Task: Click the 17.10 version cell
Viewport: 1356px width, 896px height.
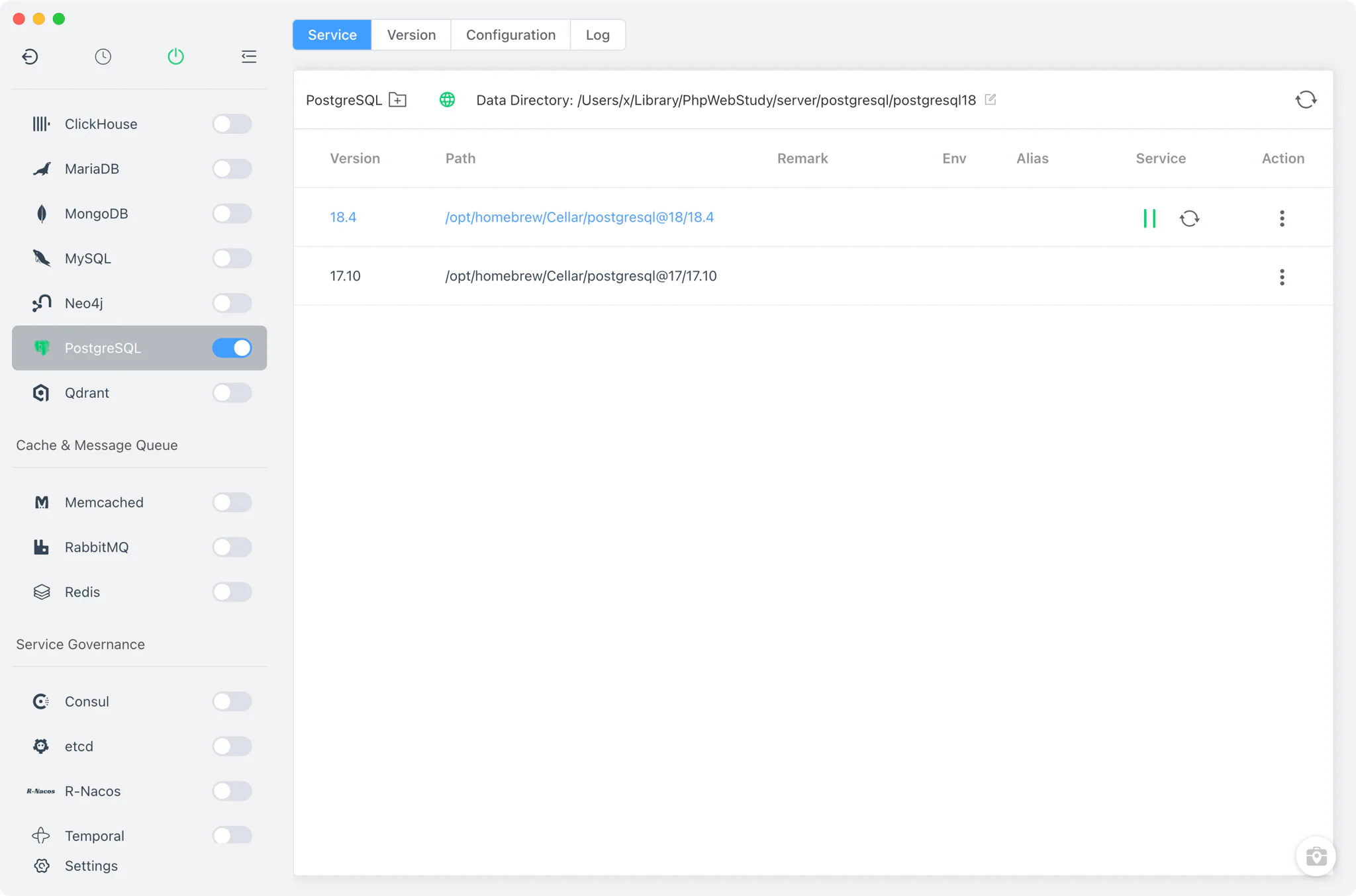Action: (345, 276)
